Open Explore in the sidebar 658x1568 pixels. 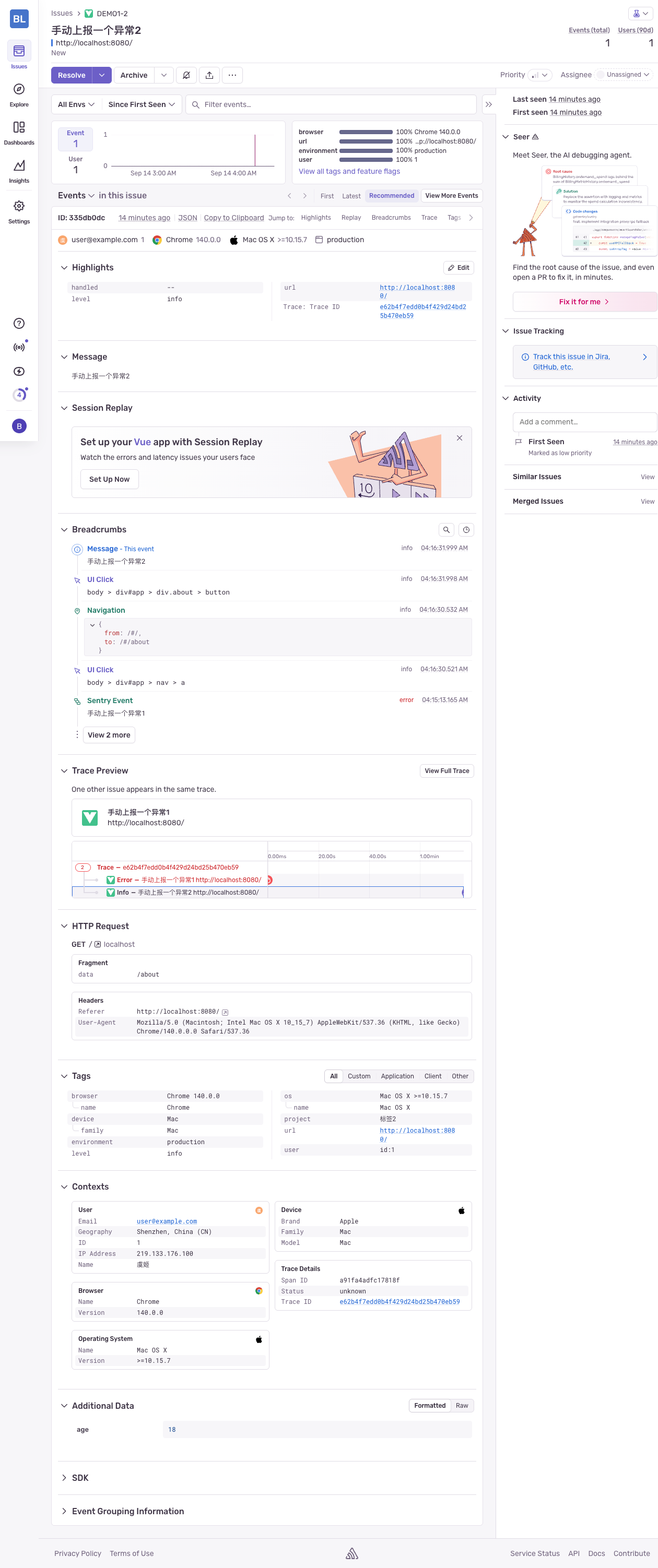tap(19, 94)
